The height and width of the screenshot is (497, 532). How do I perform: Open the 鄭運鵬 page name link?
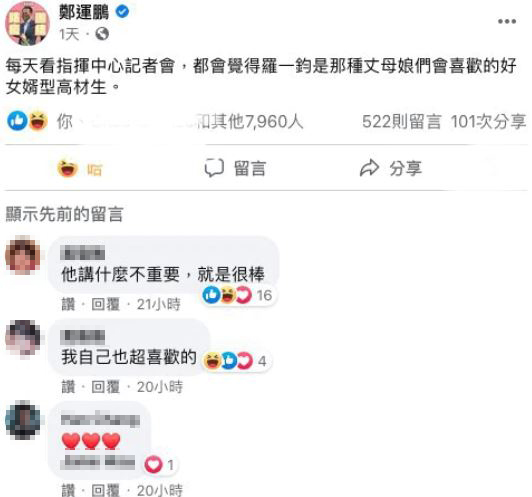click(x=84, y=12)
